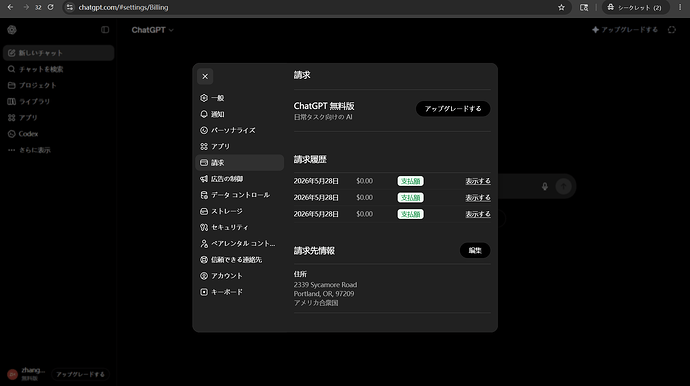
Task: Open the アプリ settings tab in the dialog
Action: coord(239,147)
